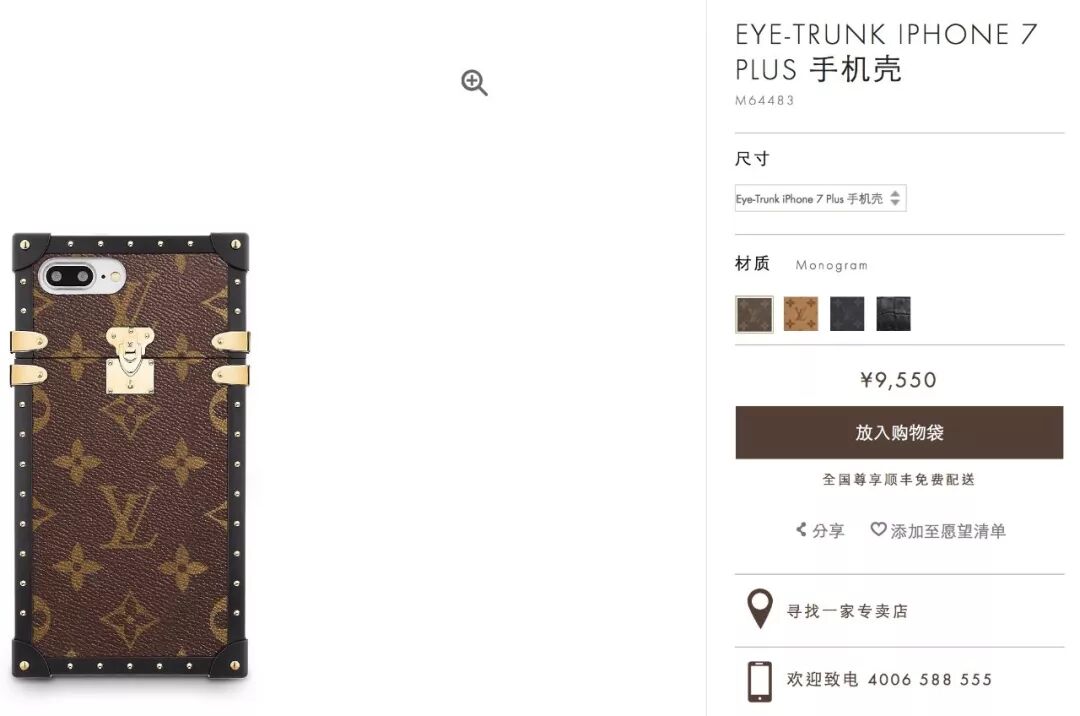The height and width of the screenshot is (716, 1080).
Task: Select the dark Monogram Eclipse swatch
Action: click(847, 314)
